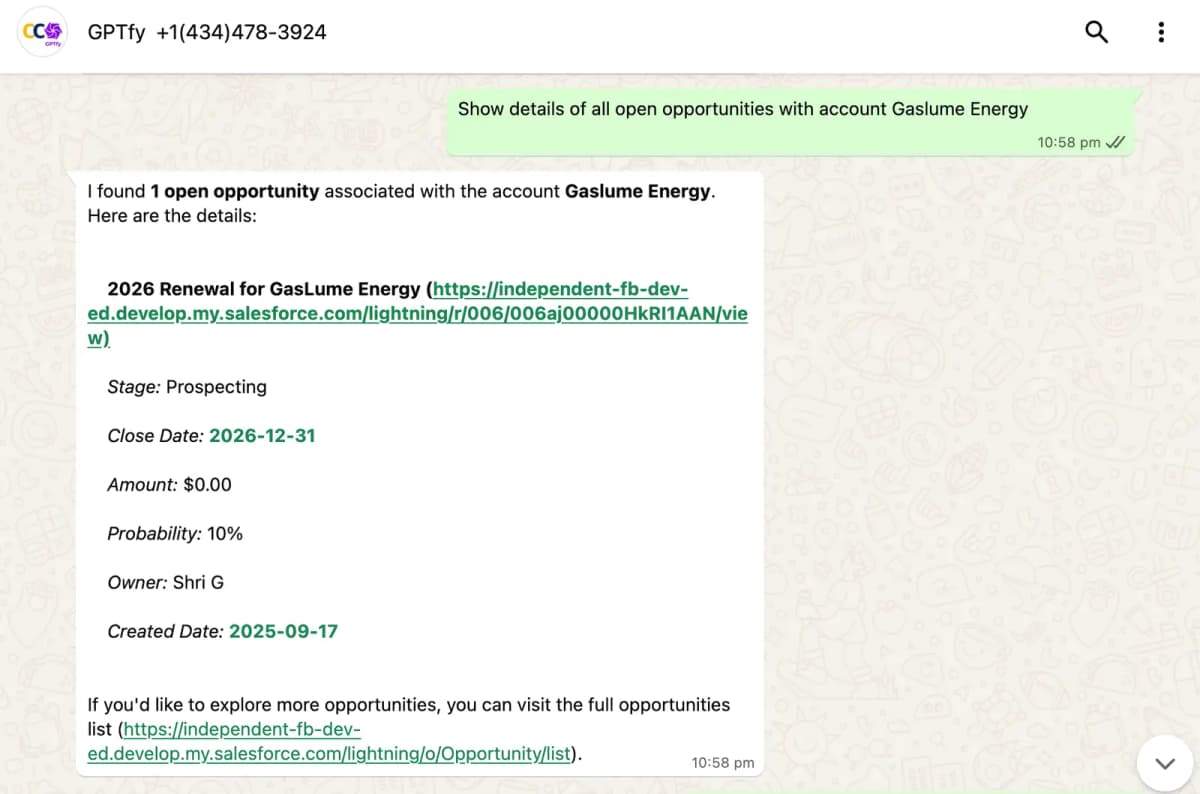Image resolution: width=1200 pixels, height=794 pixels.
Task: Click the Close Date 2026-12-31 link
Action: (x=262, y=436)
